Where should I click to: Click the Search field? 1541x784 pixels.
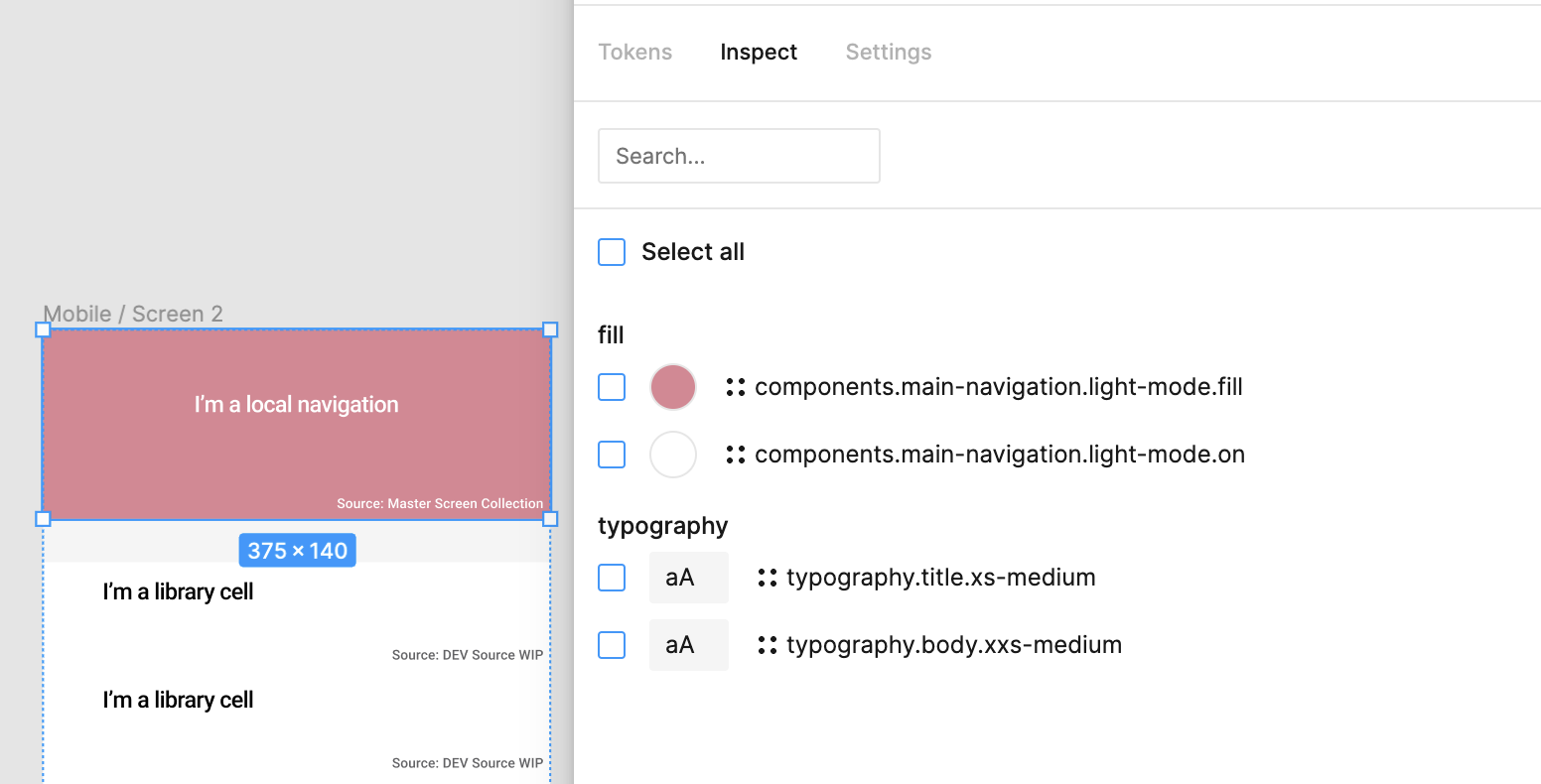(x=739, y=156)
